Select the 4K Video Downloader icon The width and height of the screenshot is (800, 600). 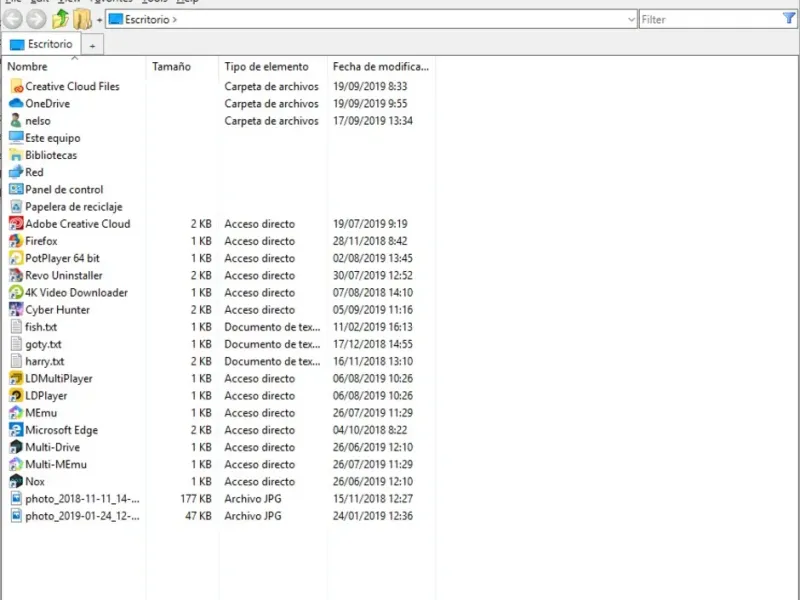pos(16,292)
